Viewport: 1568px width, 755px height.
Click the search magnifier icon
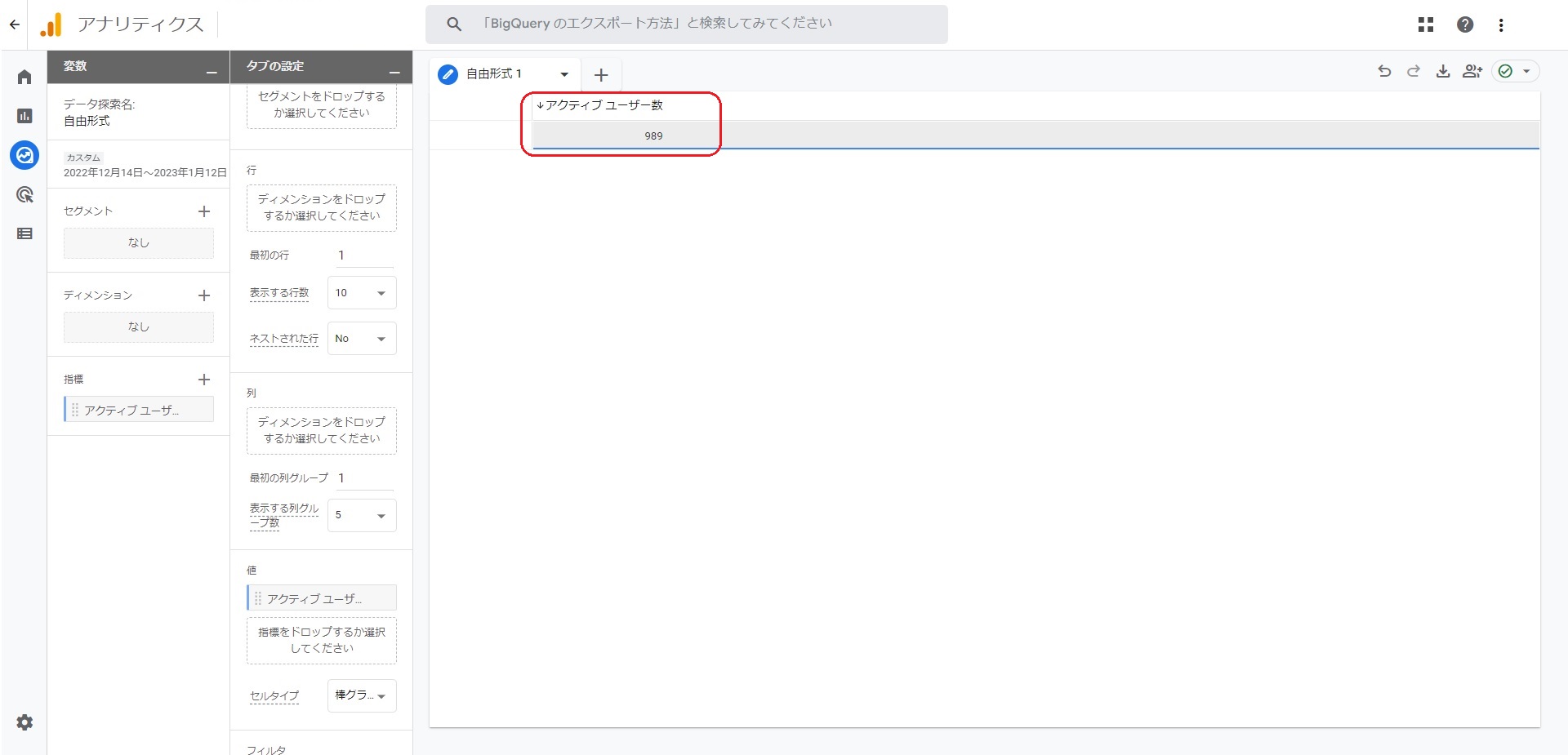click(x=454, y=24)
